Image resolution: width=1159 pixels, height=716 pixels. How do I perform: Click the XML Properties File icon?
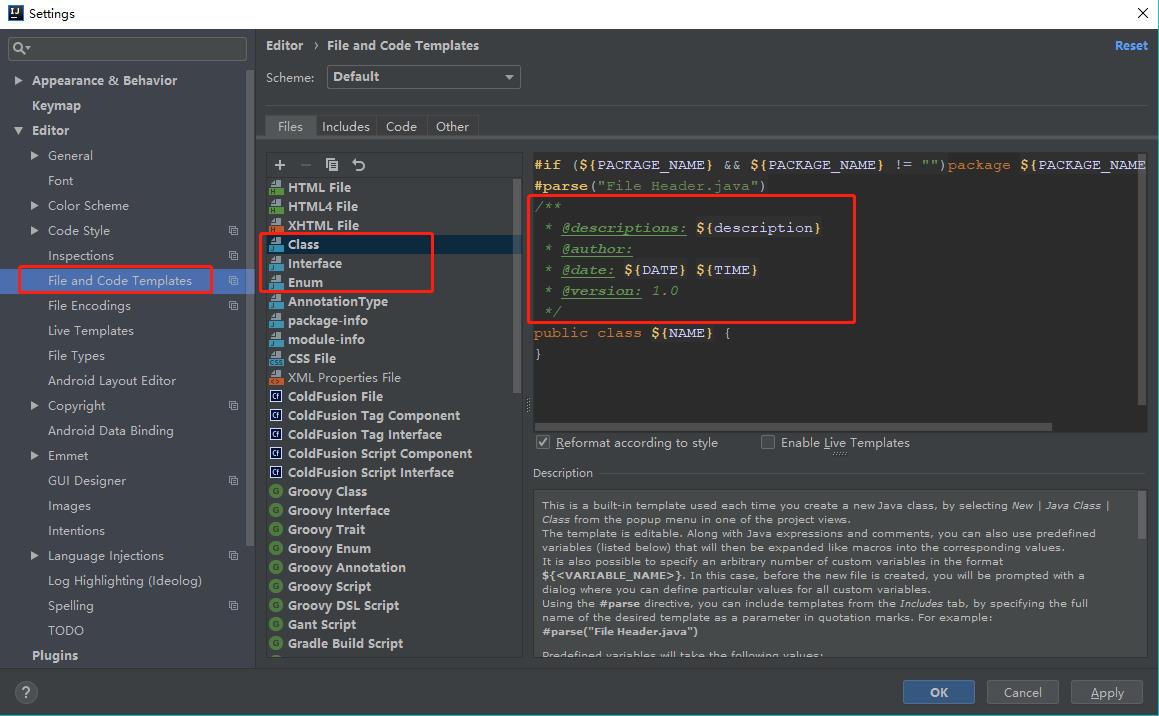(x=276, y=378)
